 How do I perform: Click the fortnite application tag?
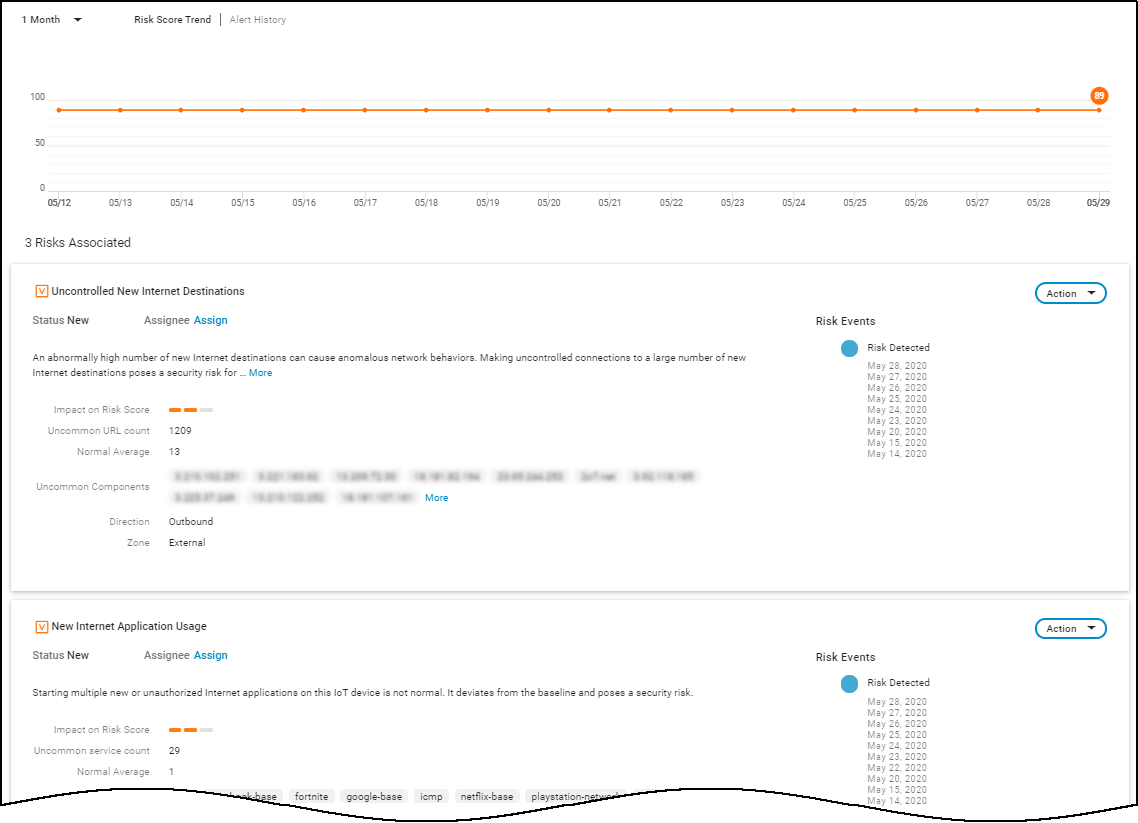(311, 797)
